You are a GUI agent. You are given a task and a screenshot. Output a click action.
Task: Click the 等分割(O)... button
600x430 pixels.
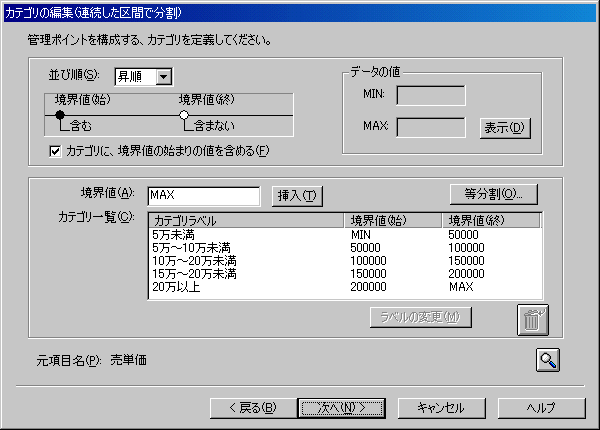pyautogui.click(x=494, y=194)
